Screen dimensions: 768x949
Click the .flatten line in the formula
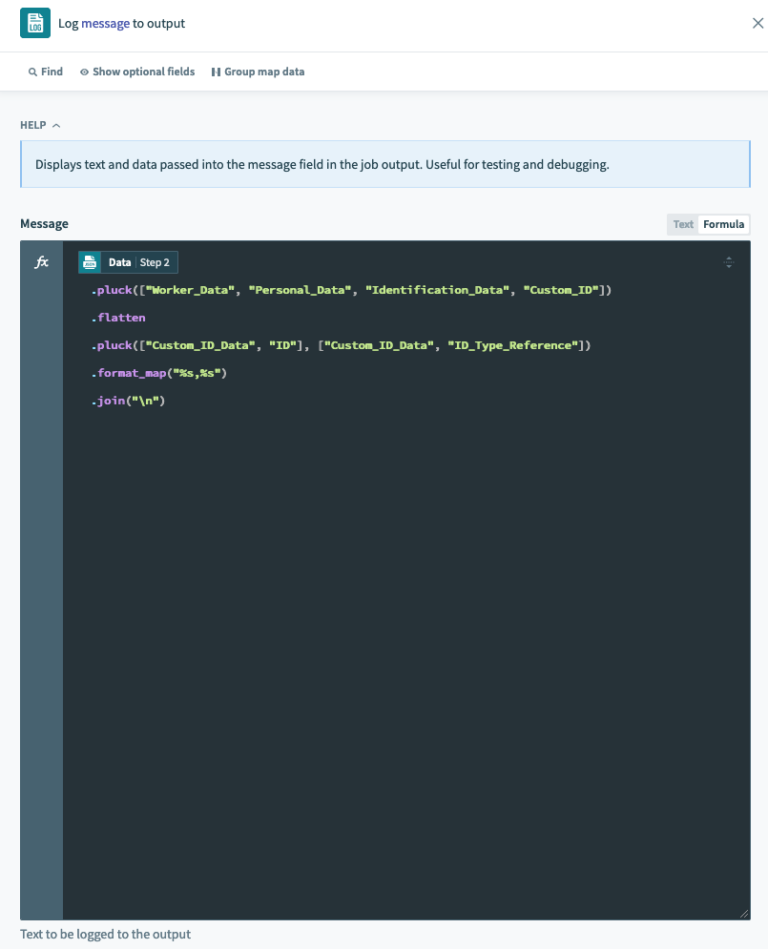118,318
